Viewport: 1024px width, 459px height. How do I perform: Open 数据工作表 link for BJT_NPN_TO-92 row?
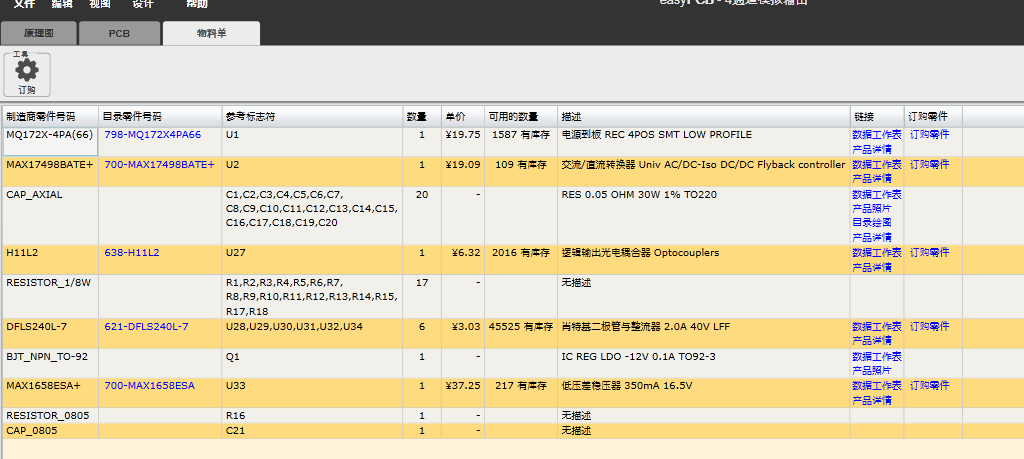click(876, 356)
